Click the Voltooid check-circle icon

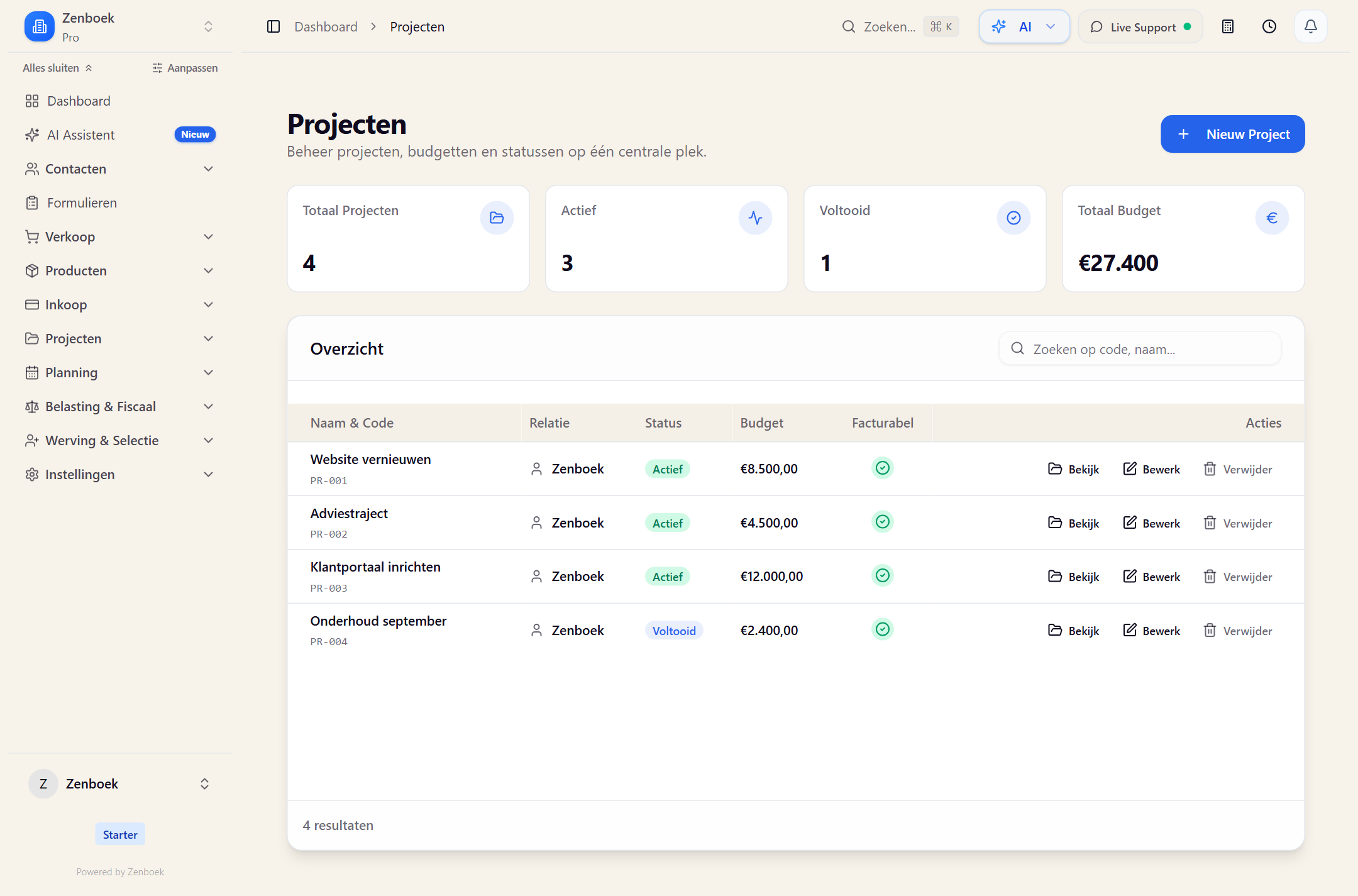(1013, 218)
